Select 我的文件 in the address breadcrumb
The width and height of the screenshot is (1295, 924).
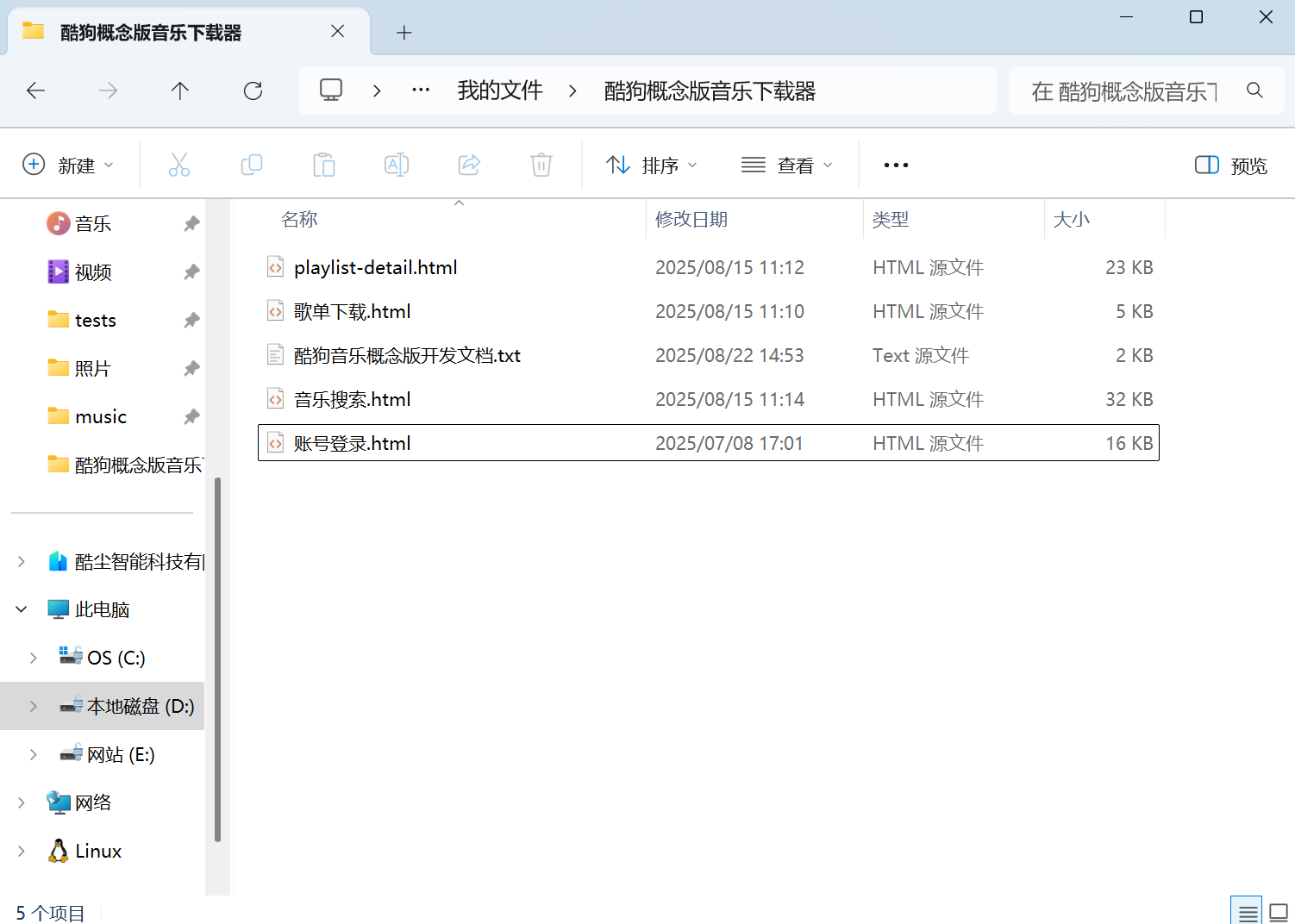[500, 91]
